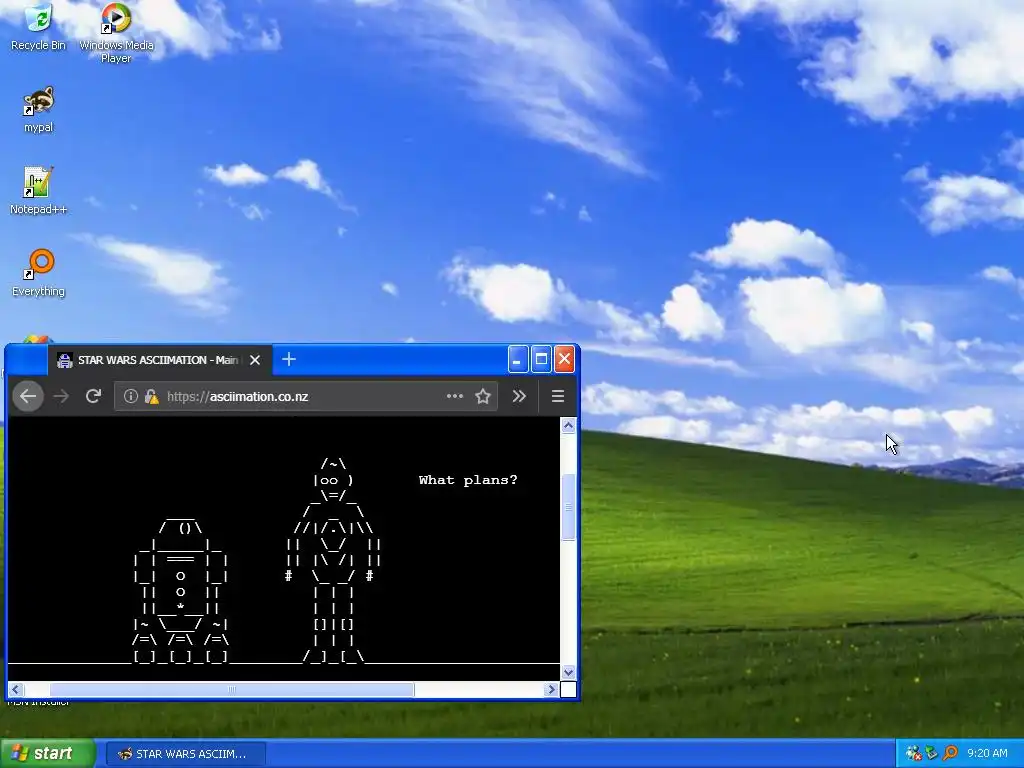Click the Everything search tray icon

(950, 753)
